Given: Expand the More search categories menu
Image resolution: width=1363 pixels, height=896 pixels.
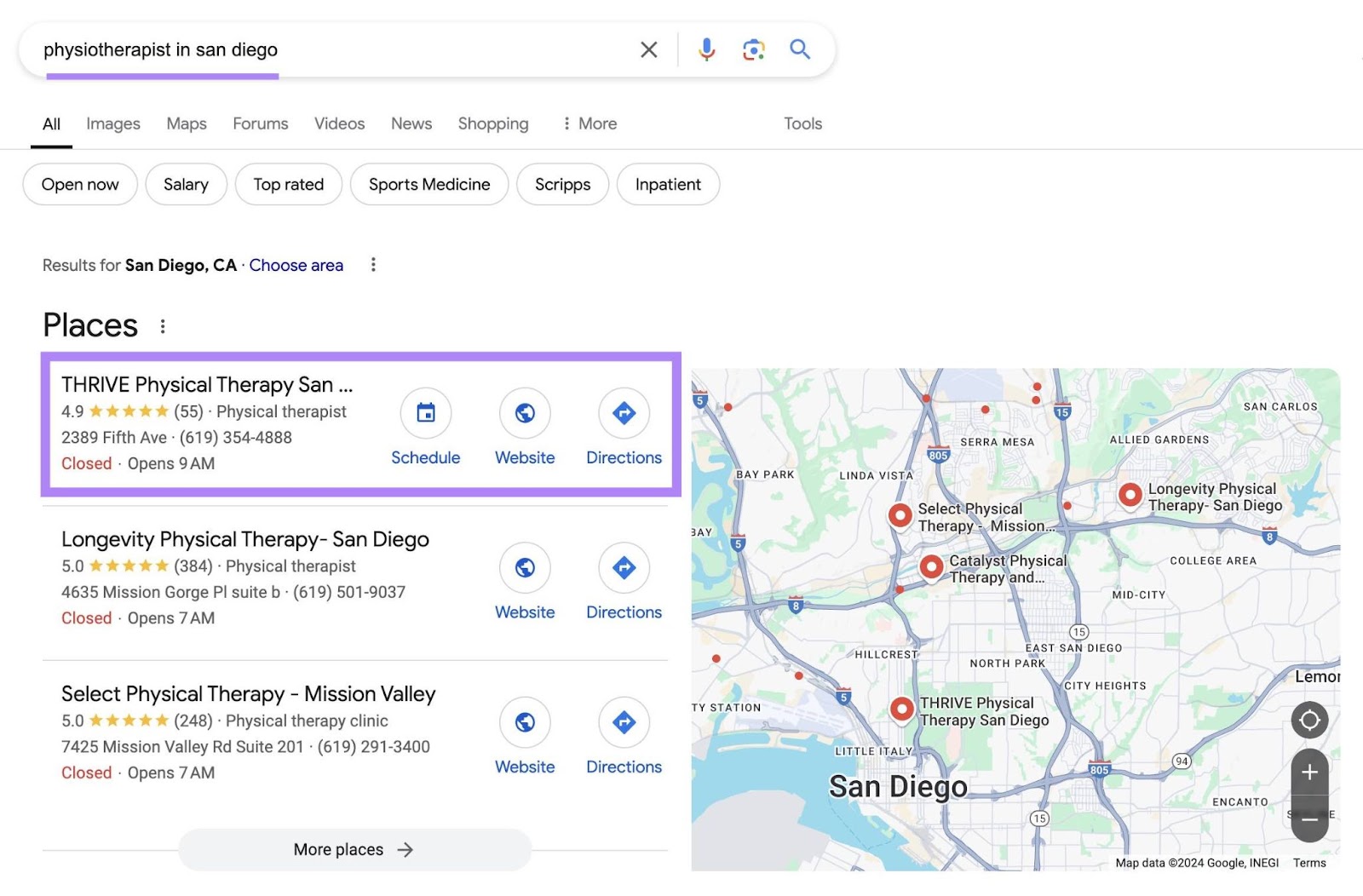Looking at the screenshot, I should [x=589, y=123].
